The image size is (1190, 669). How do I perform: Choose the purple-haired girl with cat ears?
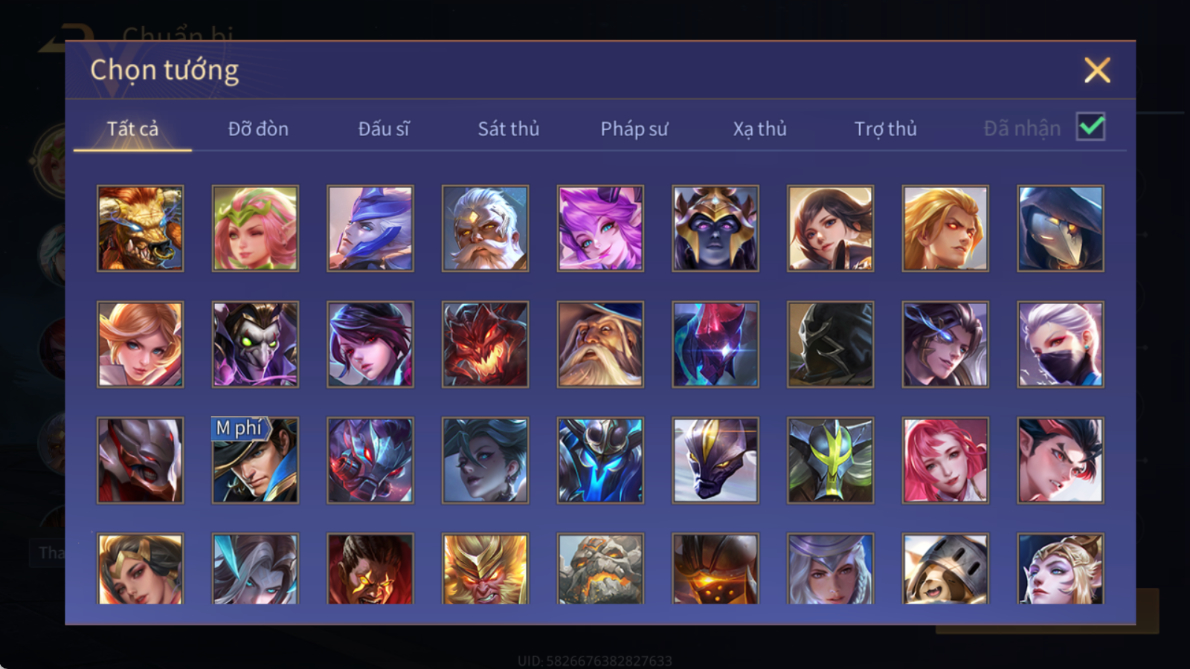[600, 228]
